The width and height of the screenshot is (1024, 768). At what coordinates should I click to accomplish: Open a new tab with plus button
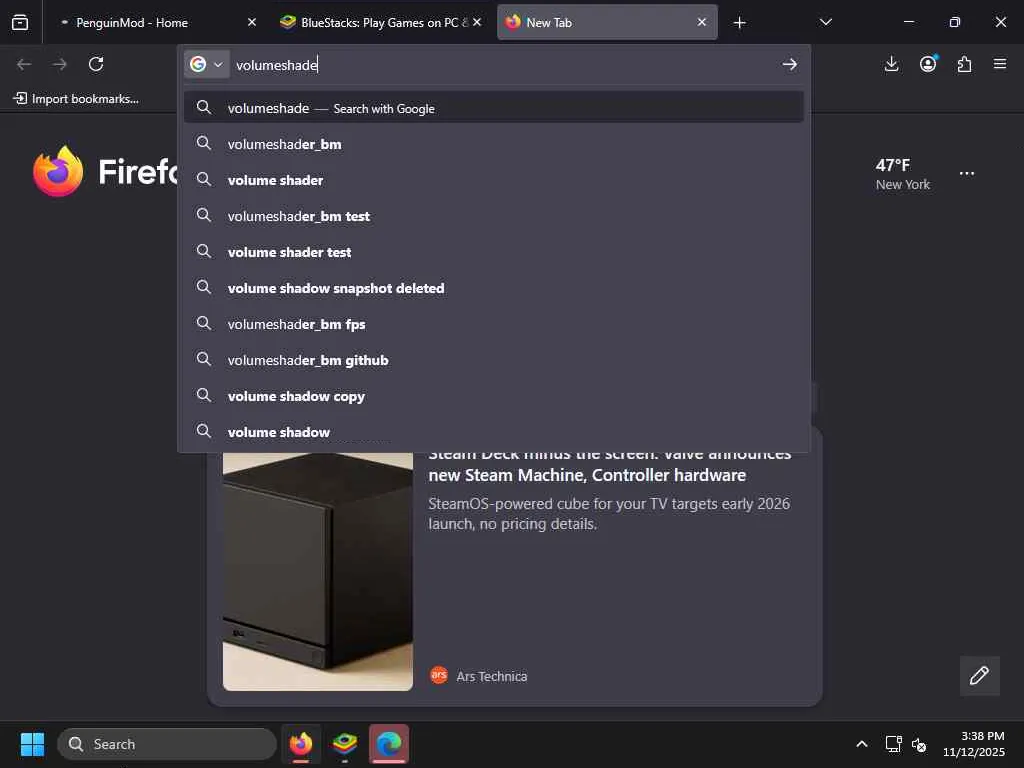pyautogui.click(x=739, y=23)
